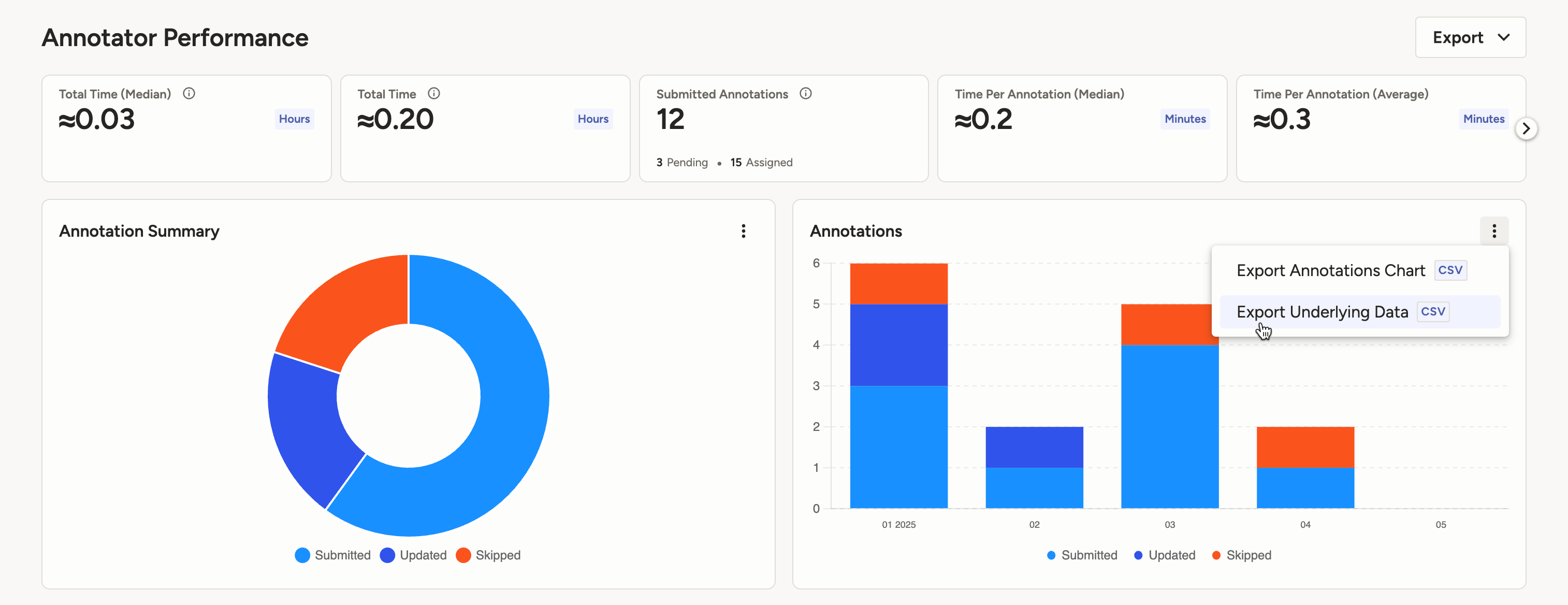The image size is (1568, 605).
Task: Toggle the Submitted legend in Annotation Summary
Action: point(332,555)
